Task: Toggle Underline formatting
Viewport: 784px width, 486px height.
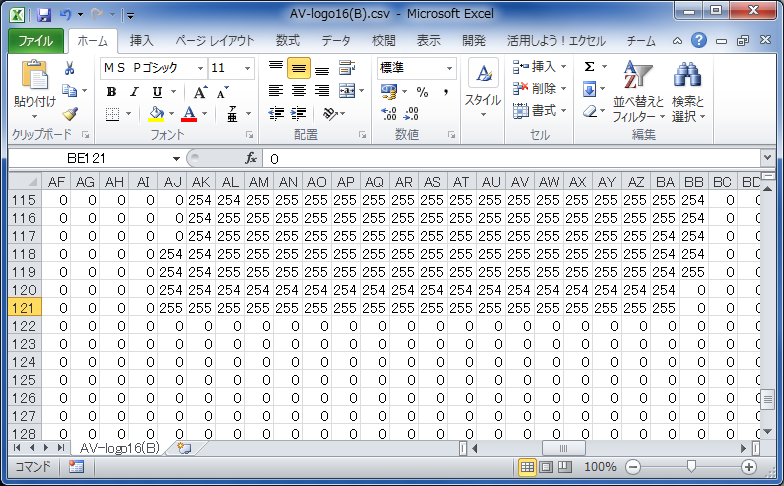Action: [157, 92]
